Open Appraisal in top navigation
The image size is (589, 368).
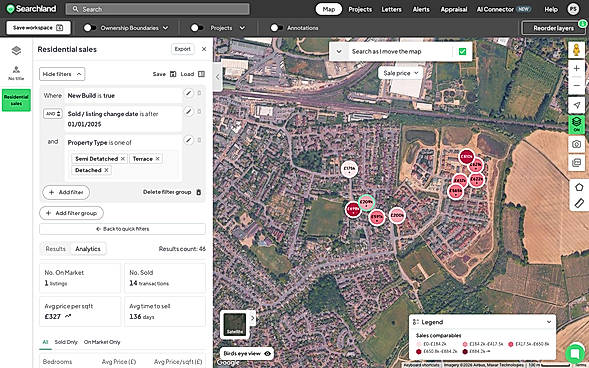[x=454, y=9]
